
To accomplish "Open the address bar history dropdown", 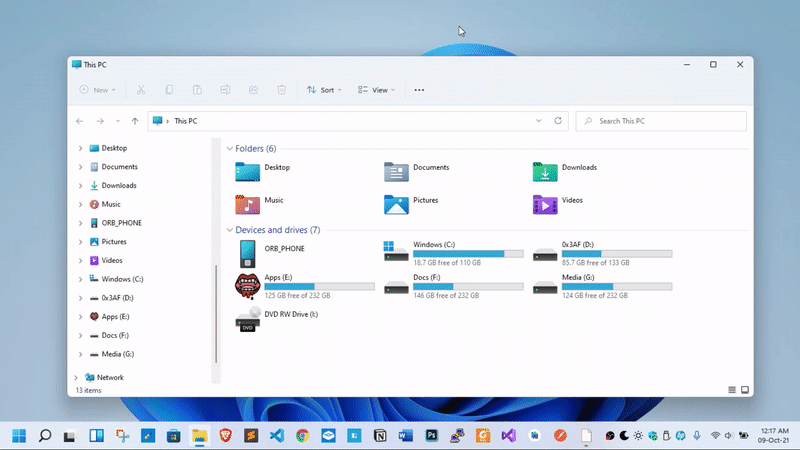I will [538, 121].
